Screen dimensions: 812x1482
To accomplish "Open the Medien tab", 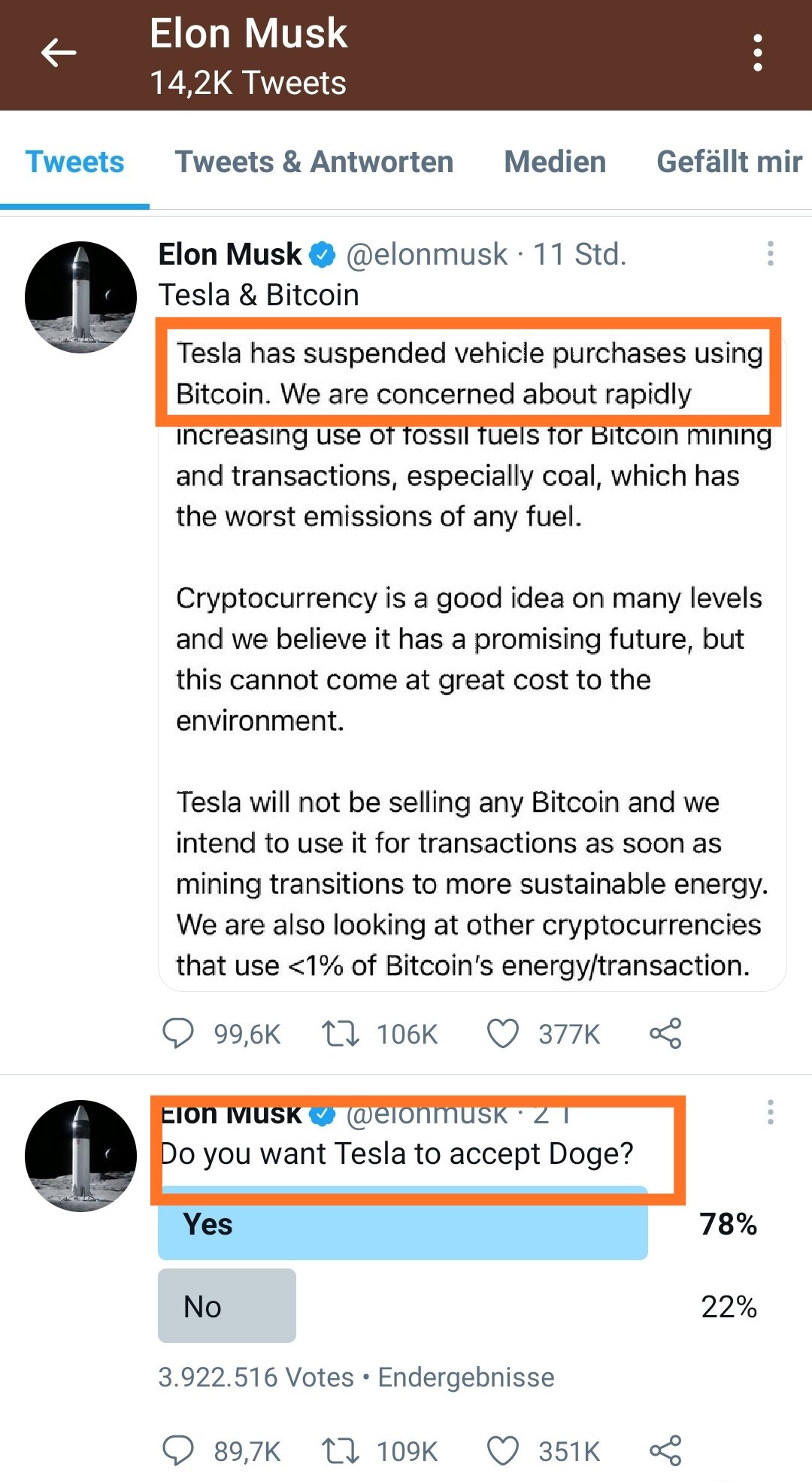I will pos(555,162).
